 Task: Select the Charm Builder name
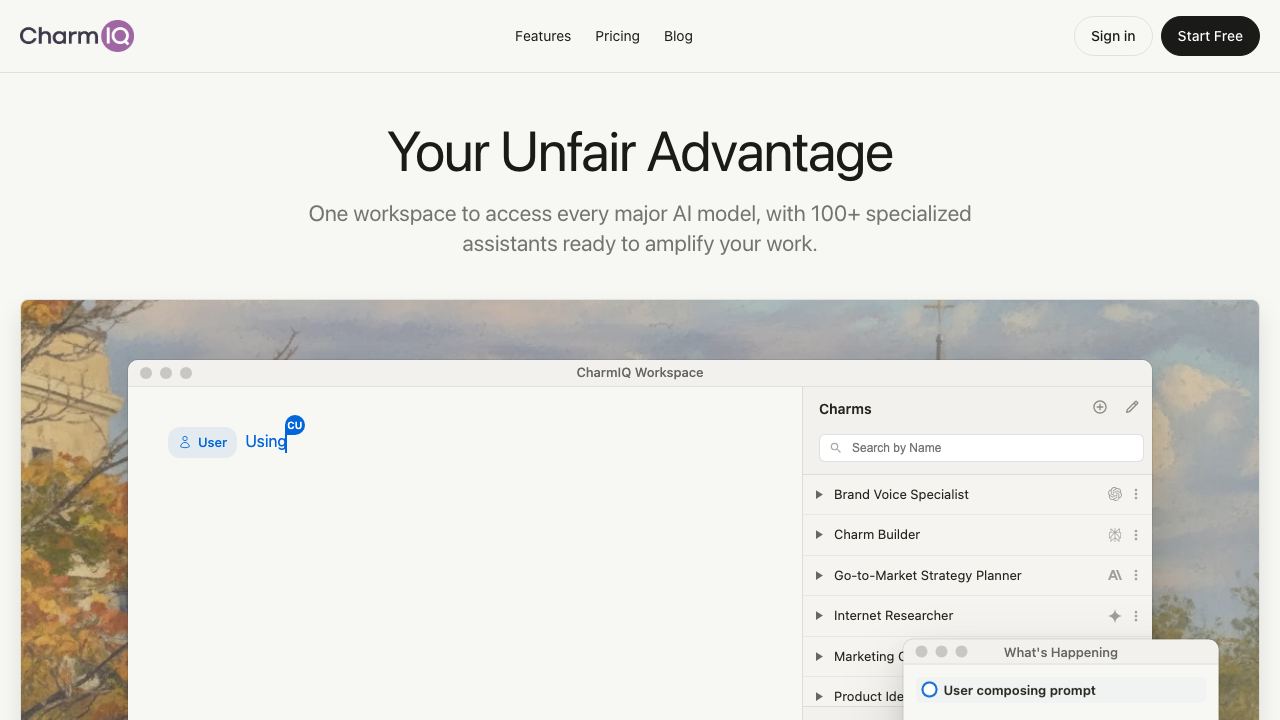point(877,535)
